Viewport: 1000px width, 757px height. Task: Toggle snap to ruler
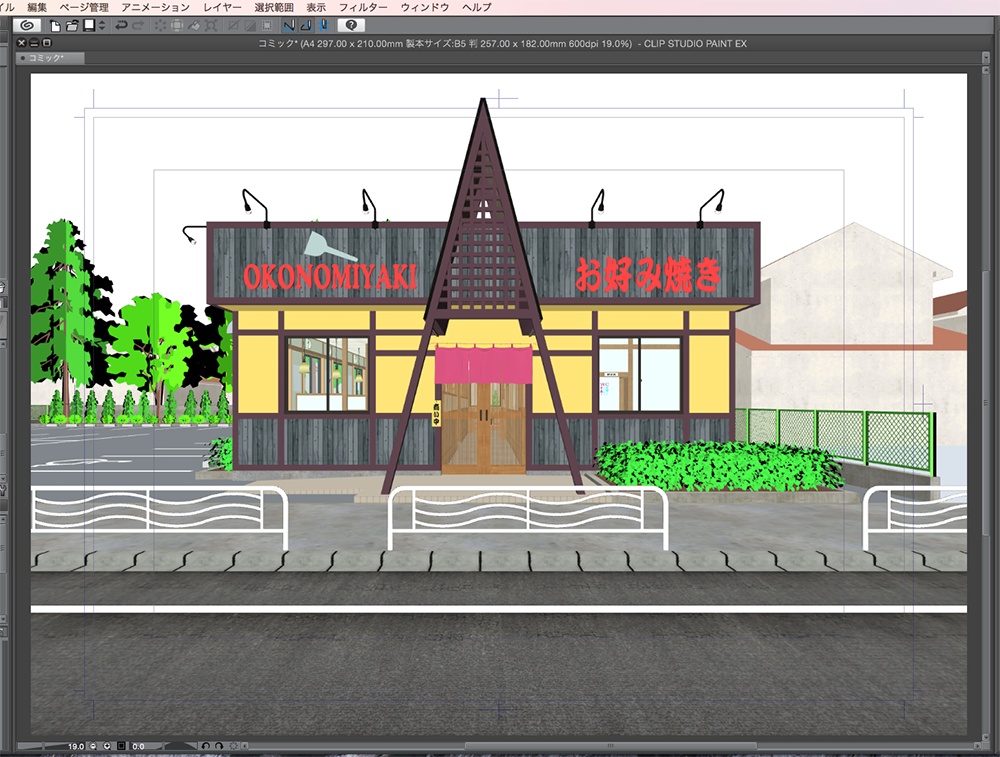[x=288, y=25]
